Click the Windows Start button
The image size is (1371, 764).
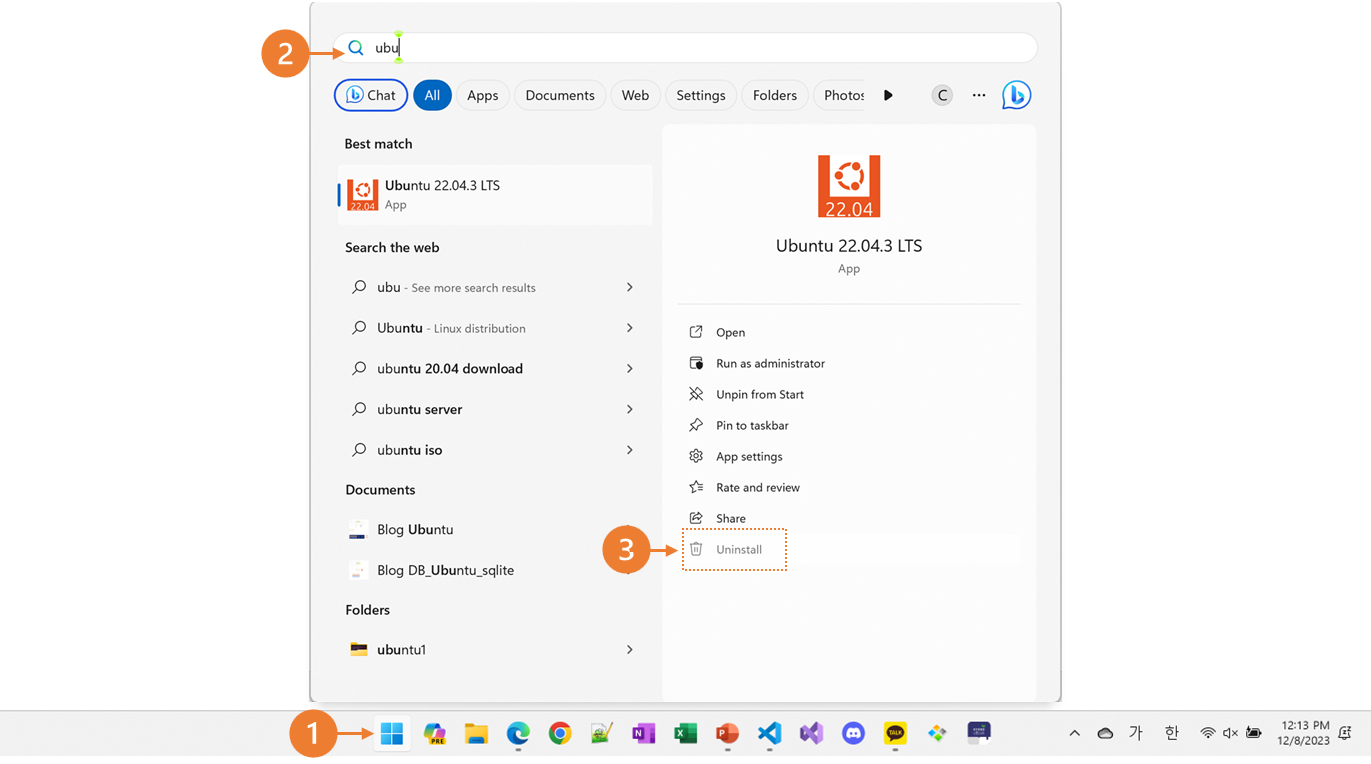392,733
